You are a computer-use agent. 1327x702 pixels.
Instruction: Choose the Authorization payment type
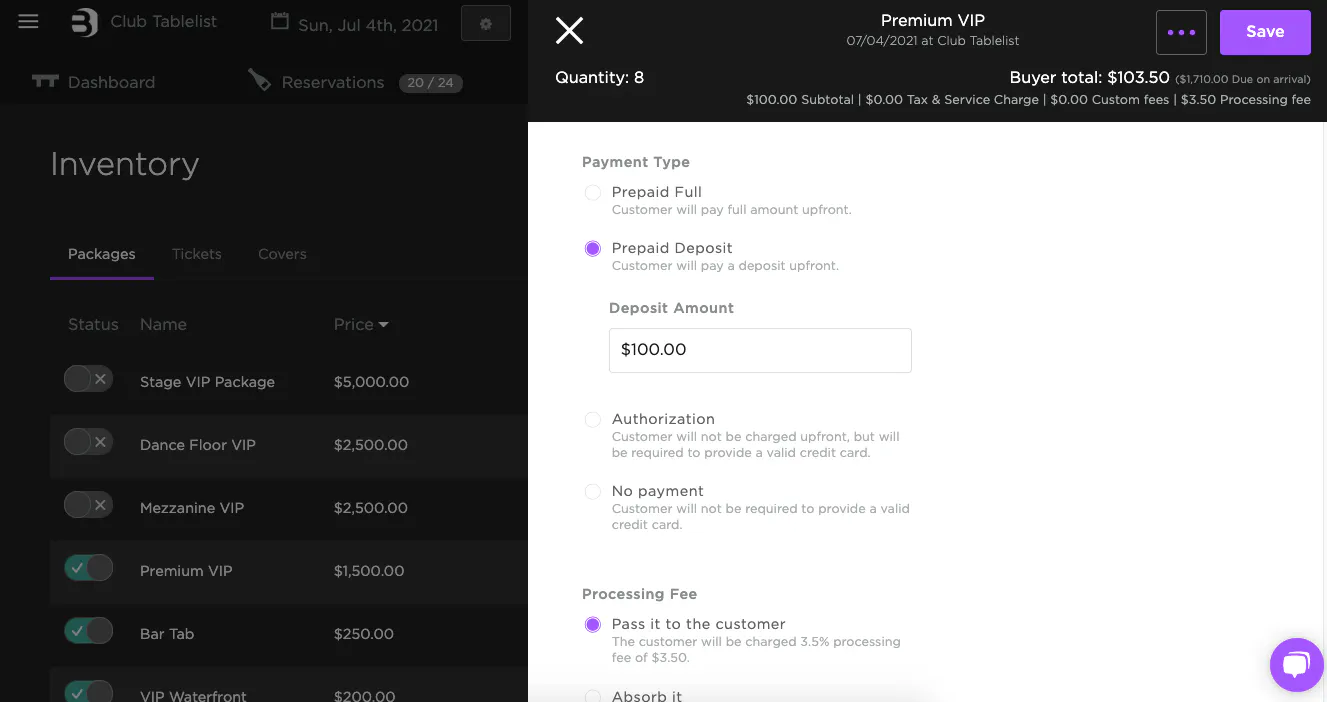tap(593, 420)
